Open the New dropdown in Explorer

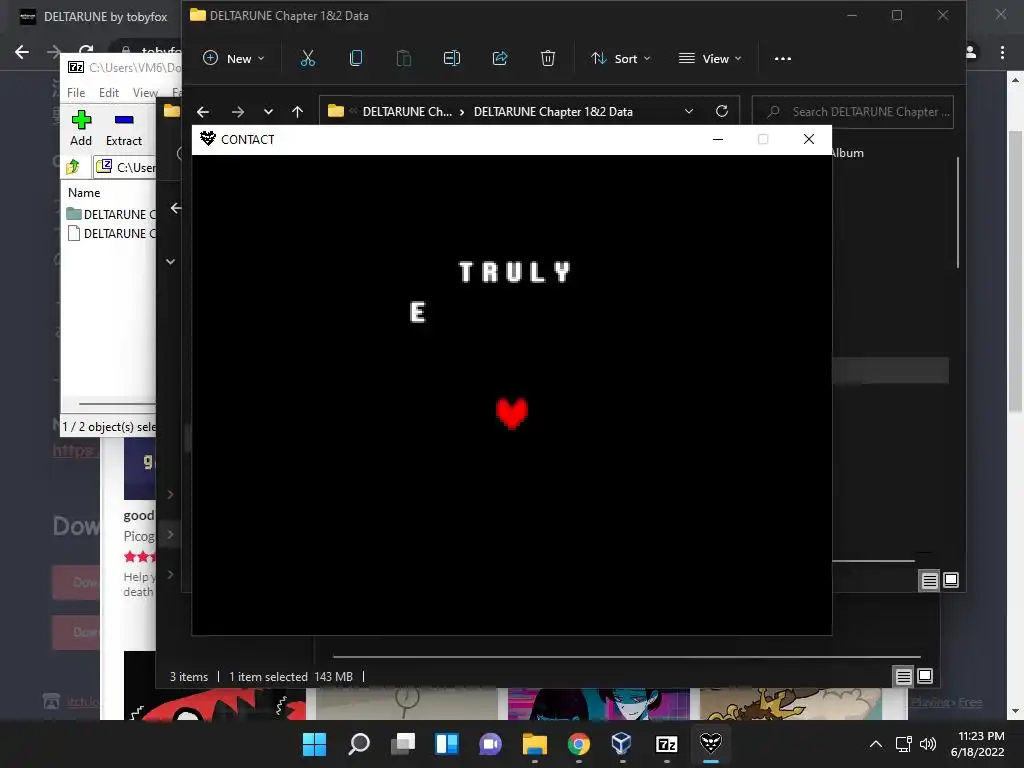coord(234,58)
